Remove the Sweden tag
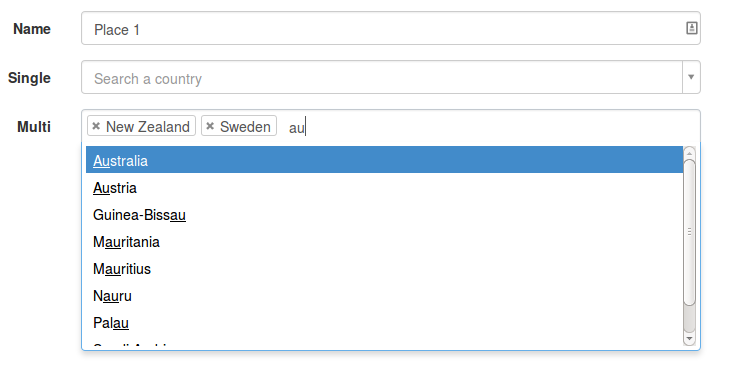740x376 pixels. [x=210, y=126]
